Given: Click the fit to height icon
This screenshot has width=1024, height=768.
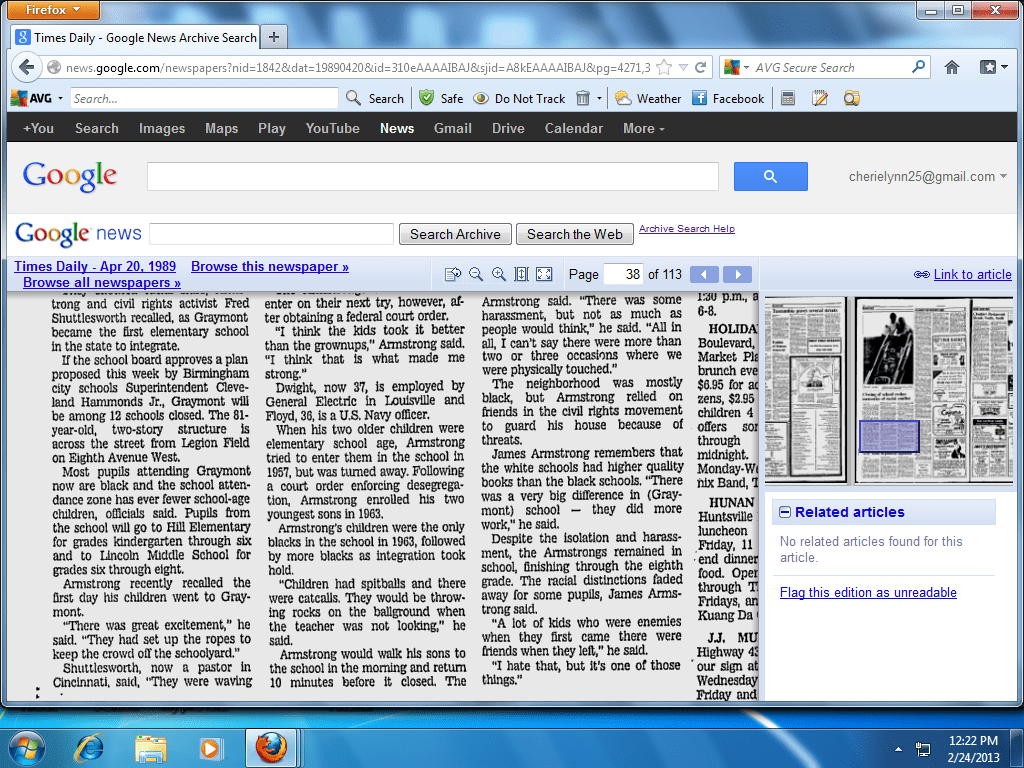Looking at the screenshot, I should click(x=521, y=274).
